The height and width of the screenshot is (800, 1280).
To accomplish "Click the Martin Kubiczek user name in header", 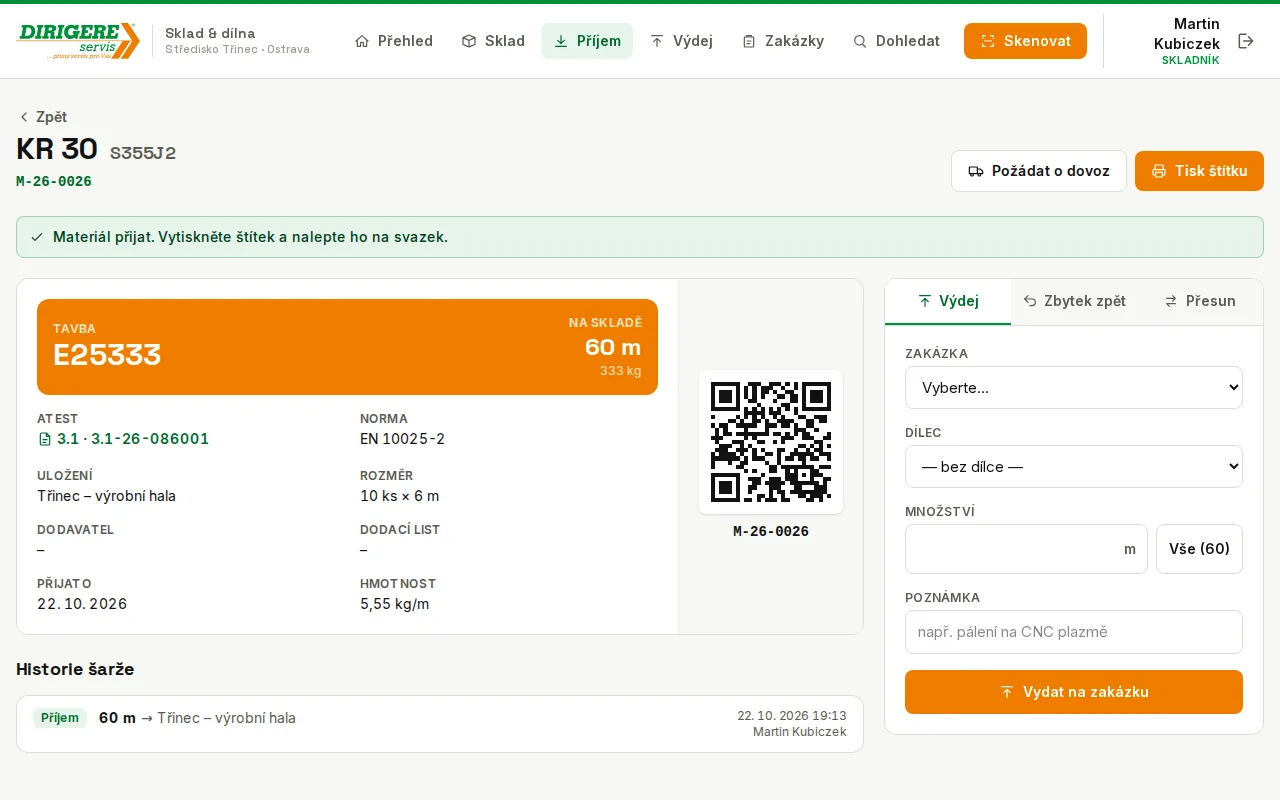I will (1187, 34).
